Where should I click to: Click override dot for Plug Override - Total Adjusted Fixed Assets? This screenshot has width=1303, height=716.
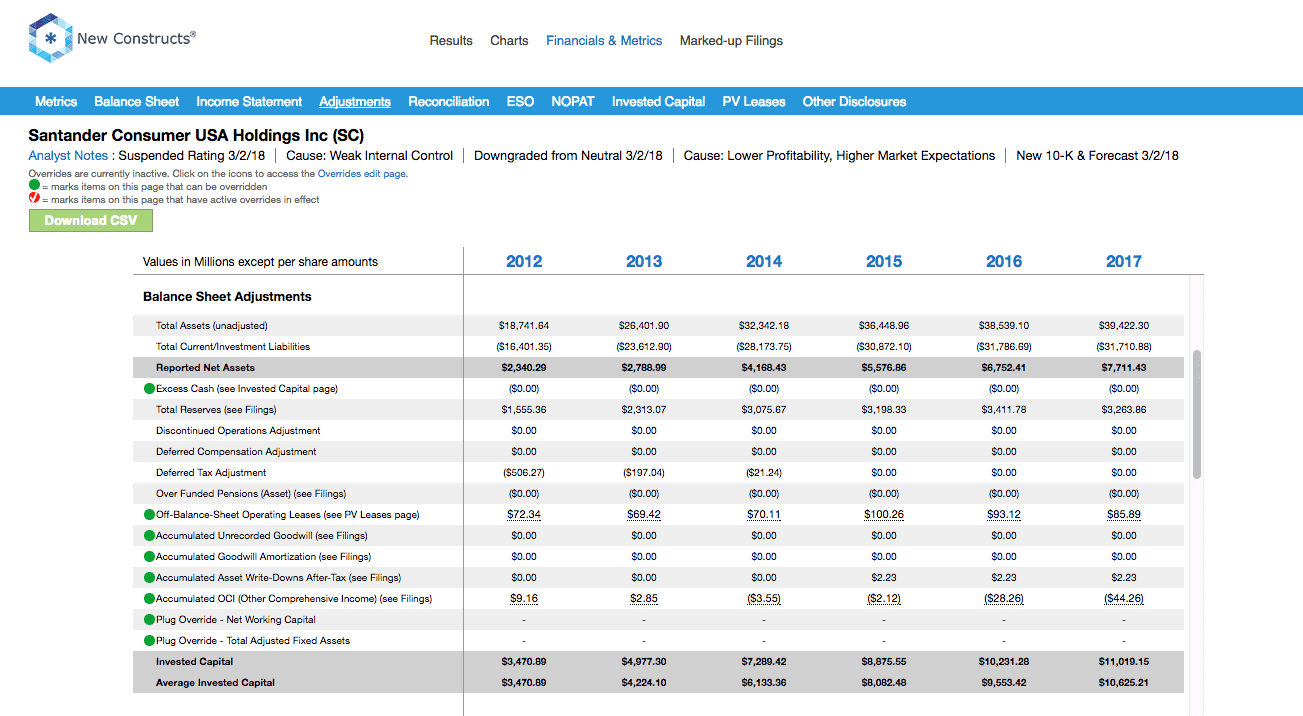[x=149, y=640]
